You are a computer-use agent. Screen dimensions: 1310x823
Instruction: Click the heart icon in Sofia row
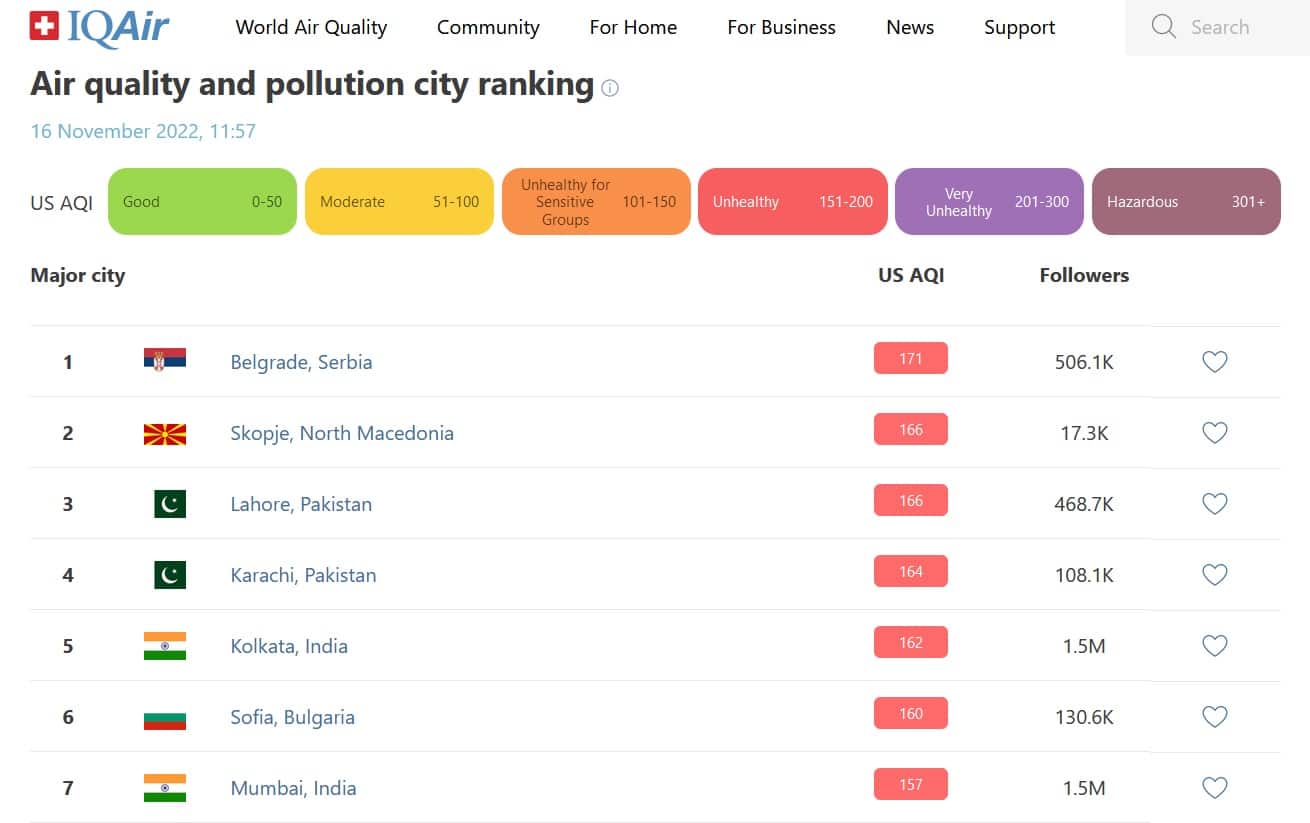click(1214, 717)
